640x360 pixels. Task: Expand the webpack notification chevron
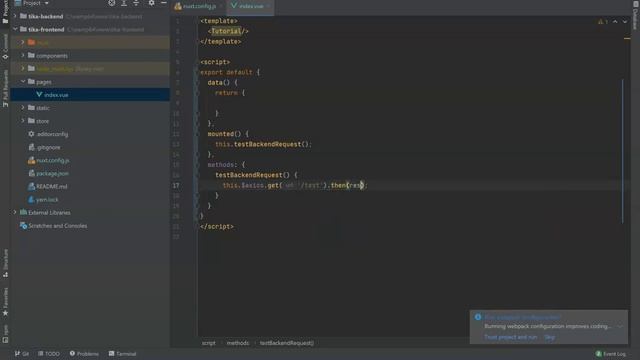coord(620,327)
